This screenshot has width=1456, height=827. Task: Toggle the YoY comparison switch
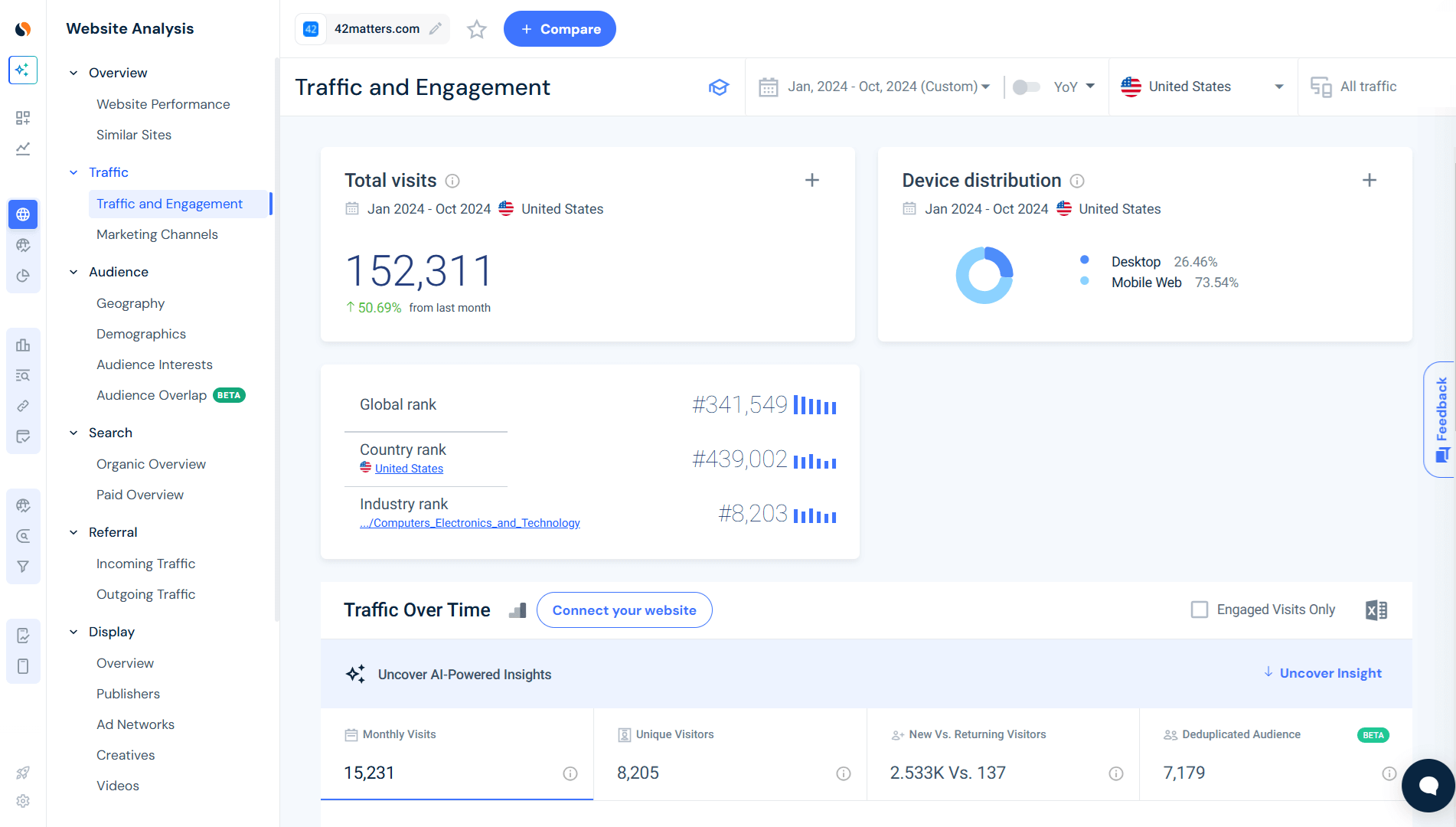(x=1026, y=87)
